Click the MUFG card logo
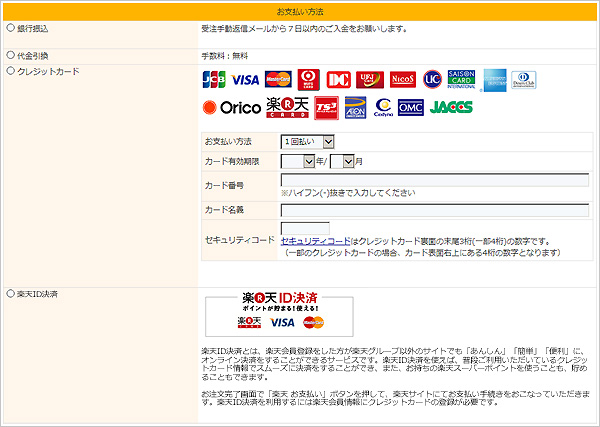This screenshot has height=427, width=600. tap(308, 80)
